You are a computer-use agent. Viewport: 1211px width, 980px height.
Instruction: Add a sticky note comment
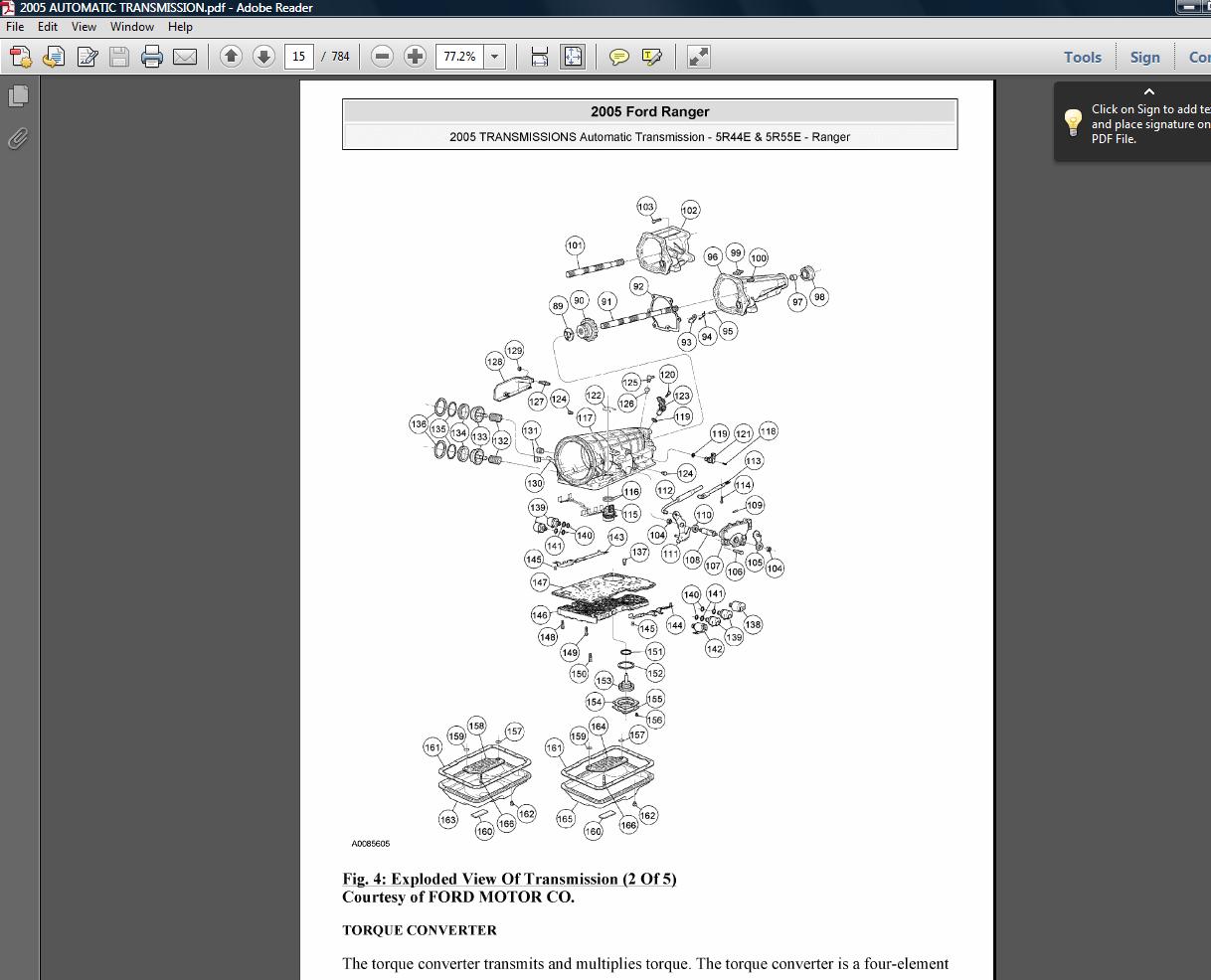(618, 57)
